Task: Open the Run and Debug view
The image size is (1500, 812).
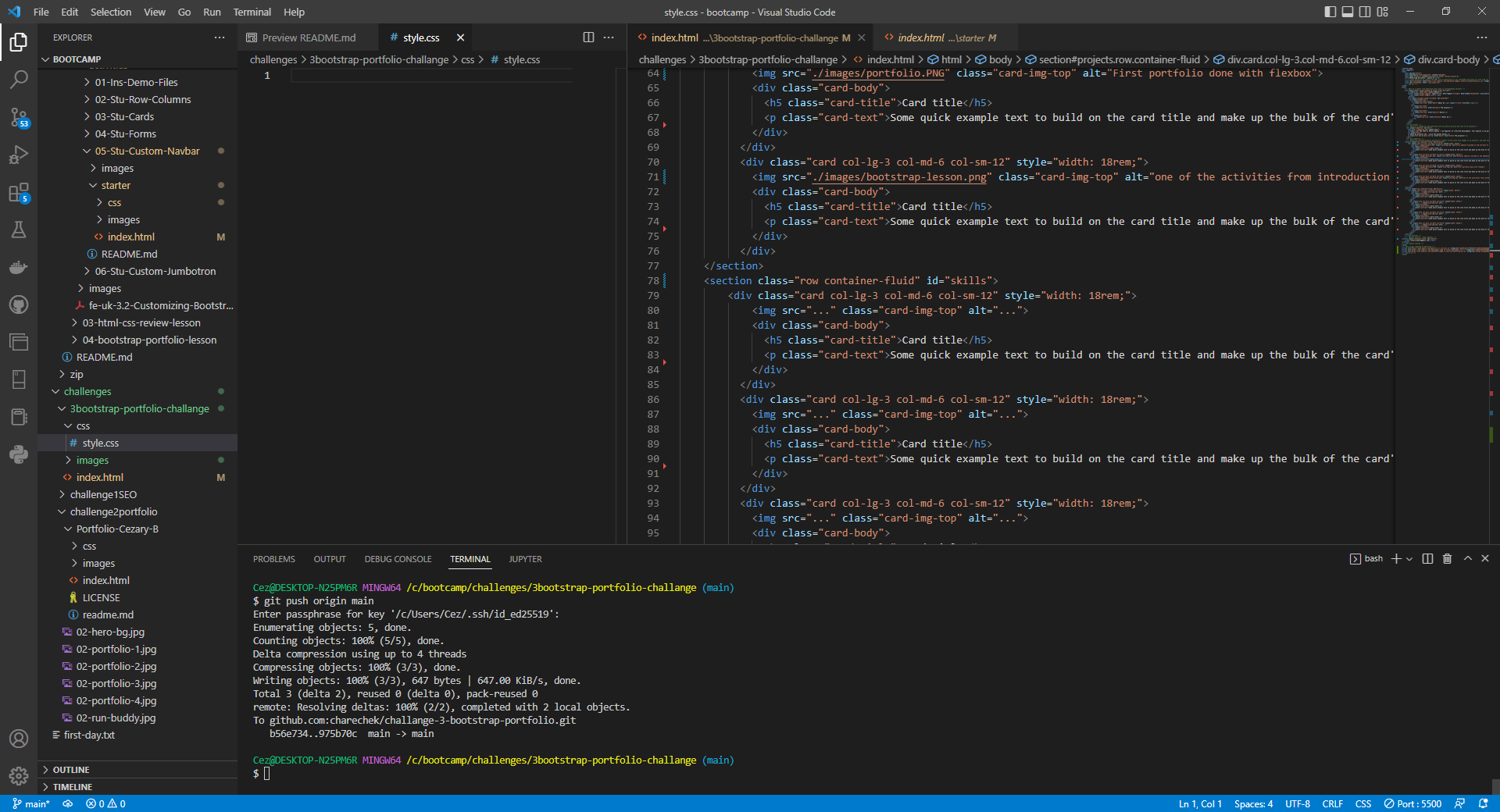Action: coord(19,155)
